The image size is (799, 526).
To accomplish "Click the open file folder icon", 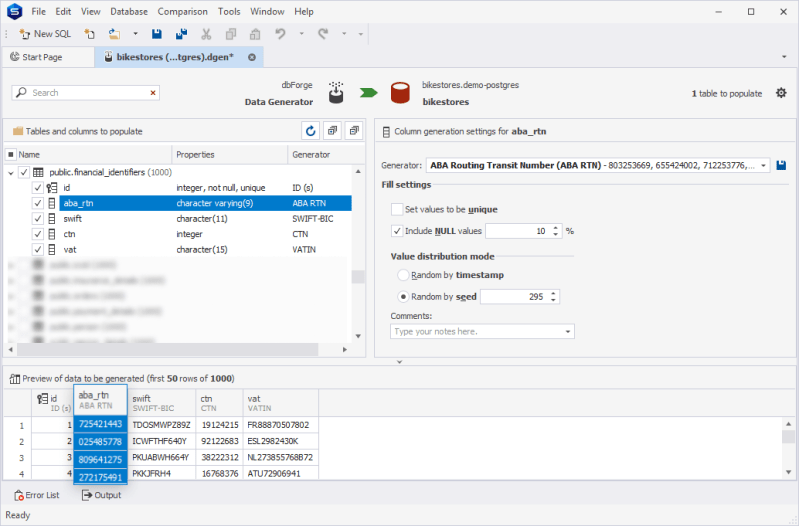I will (114, 34).
